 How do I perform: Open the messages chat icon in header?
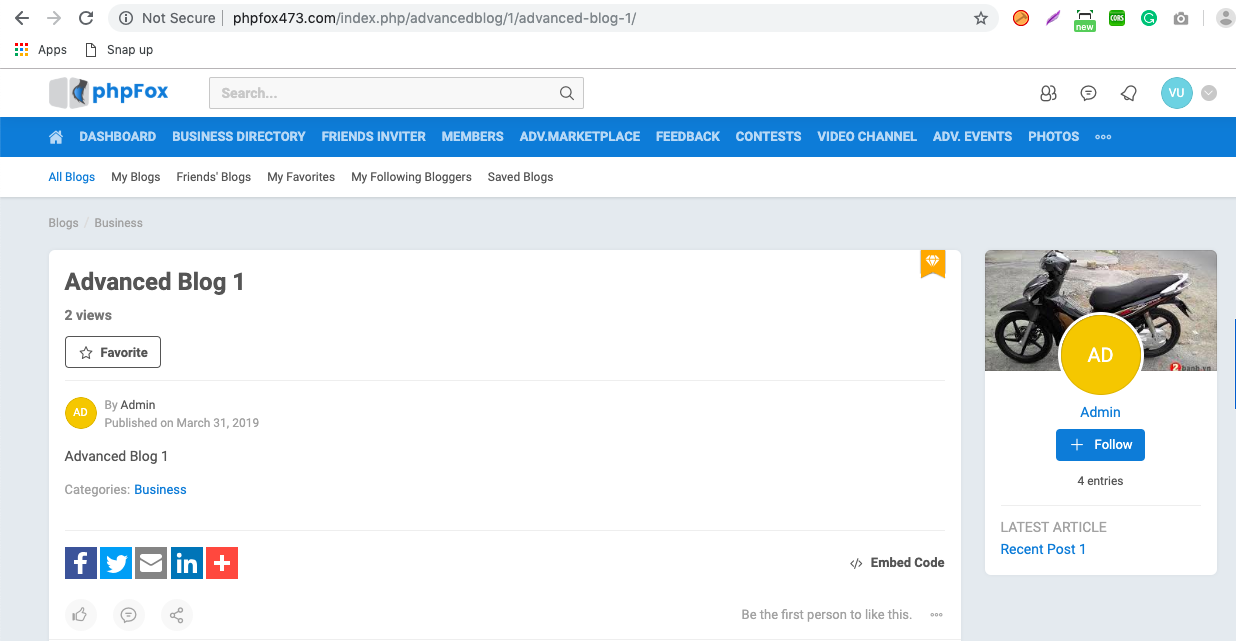point(1088,93)
